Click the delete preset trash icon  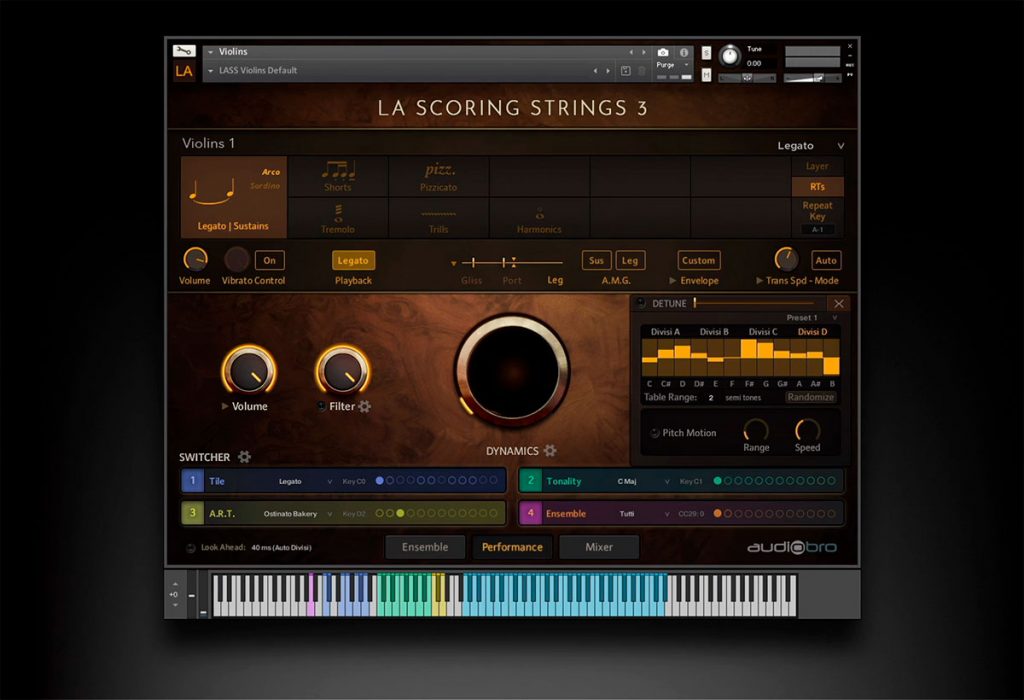coord(642,71)
